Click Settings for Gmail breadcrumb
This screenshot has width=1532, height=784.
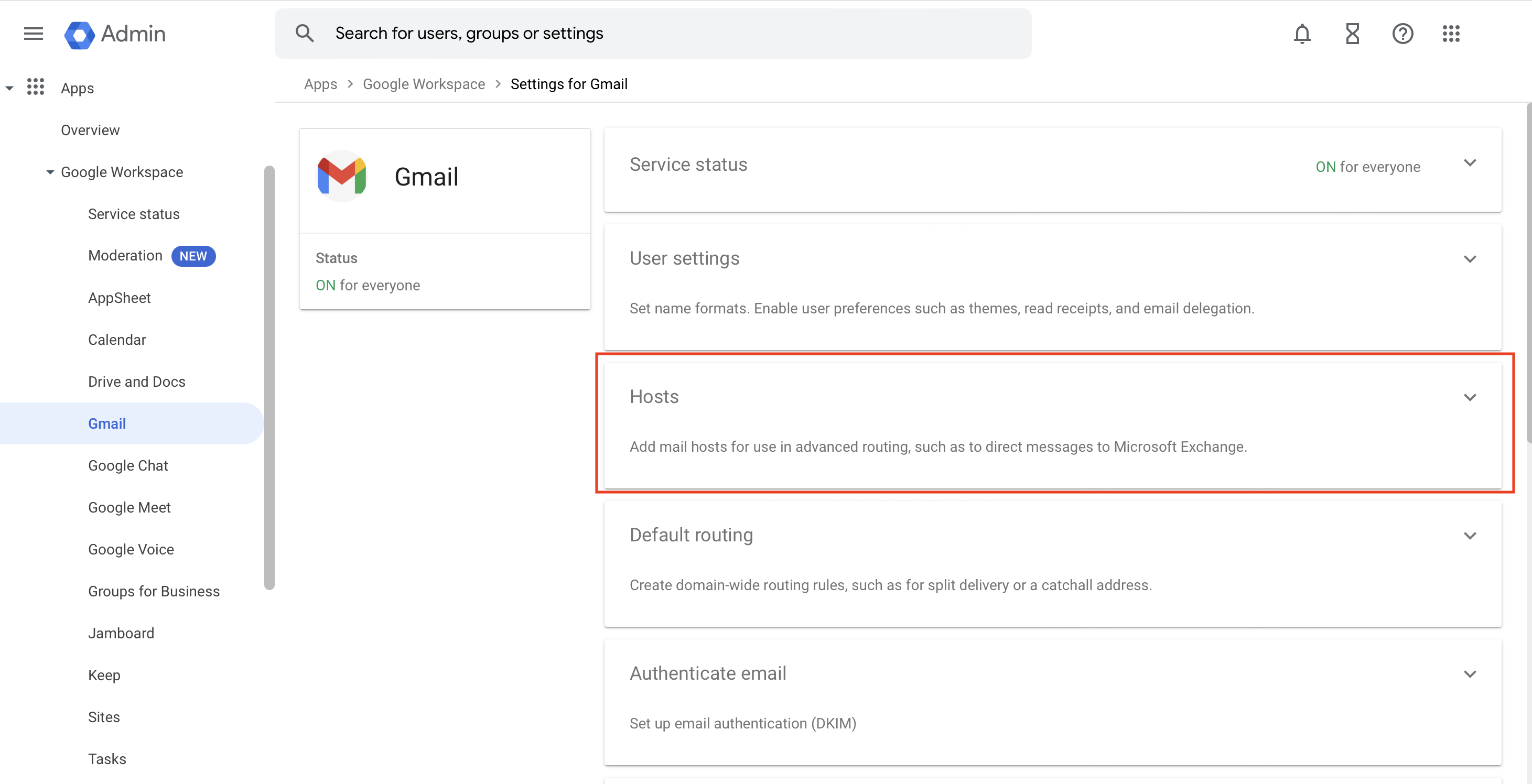pyautogui.click(x=569, y=84)
